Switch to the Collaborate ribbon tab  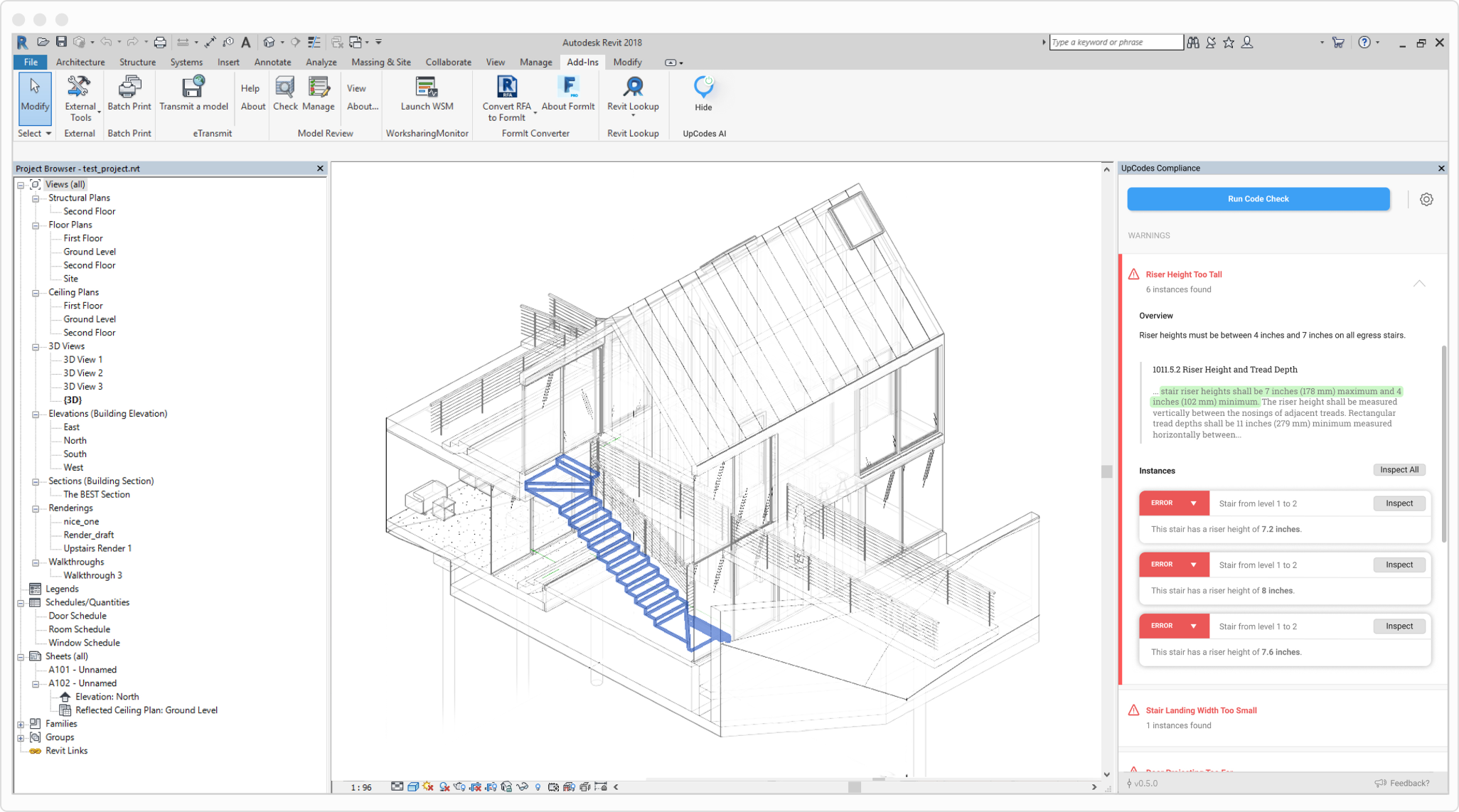pos(448,62)
